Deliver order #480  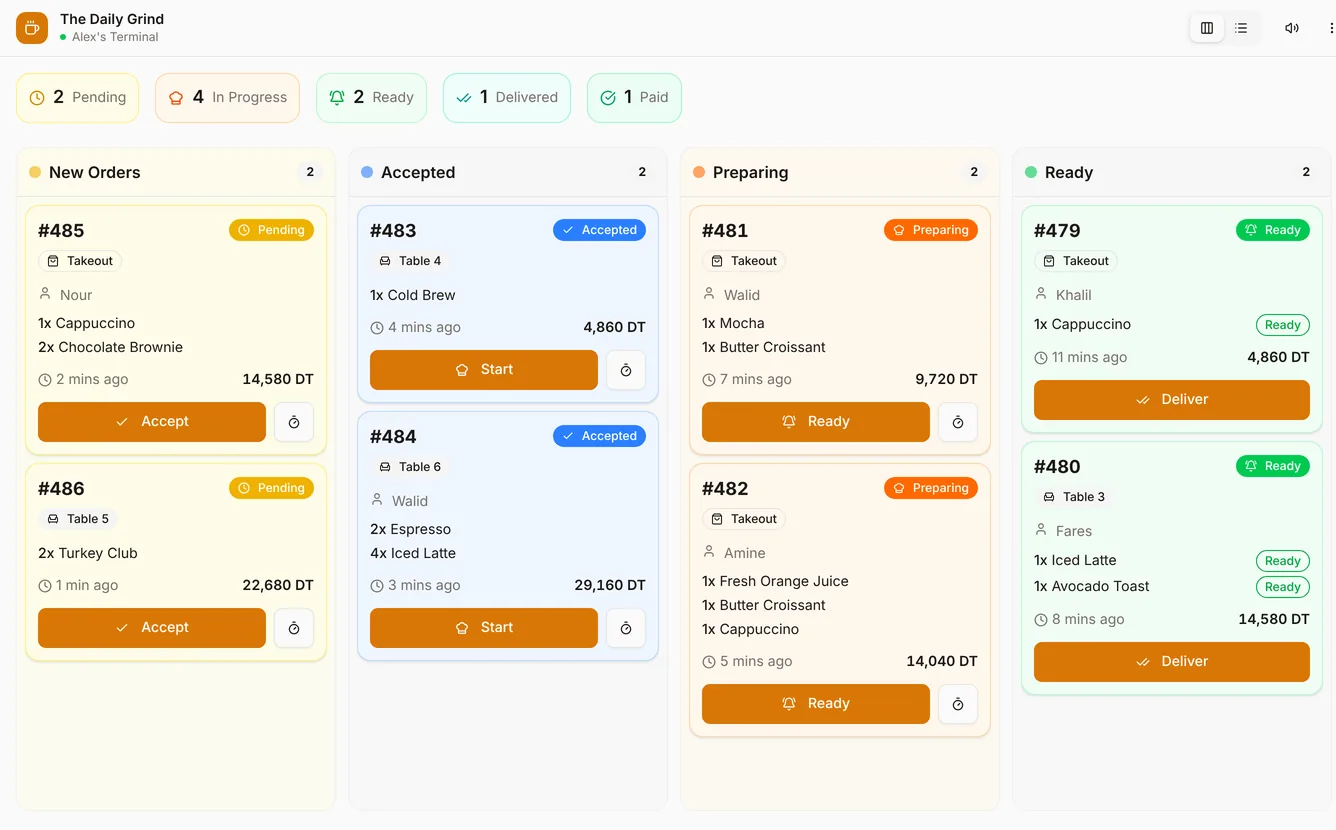(1172, 662)
